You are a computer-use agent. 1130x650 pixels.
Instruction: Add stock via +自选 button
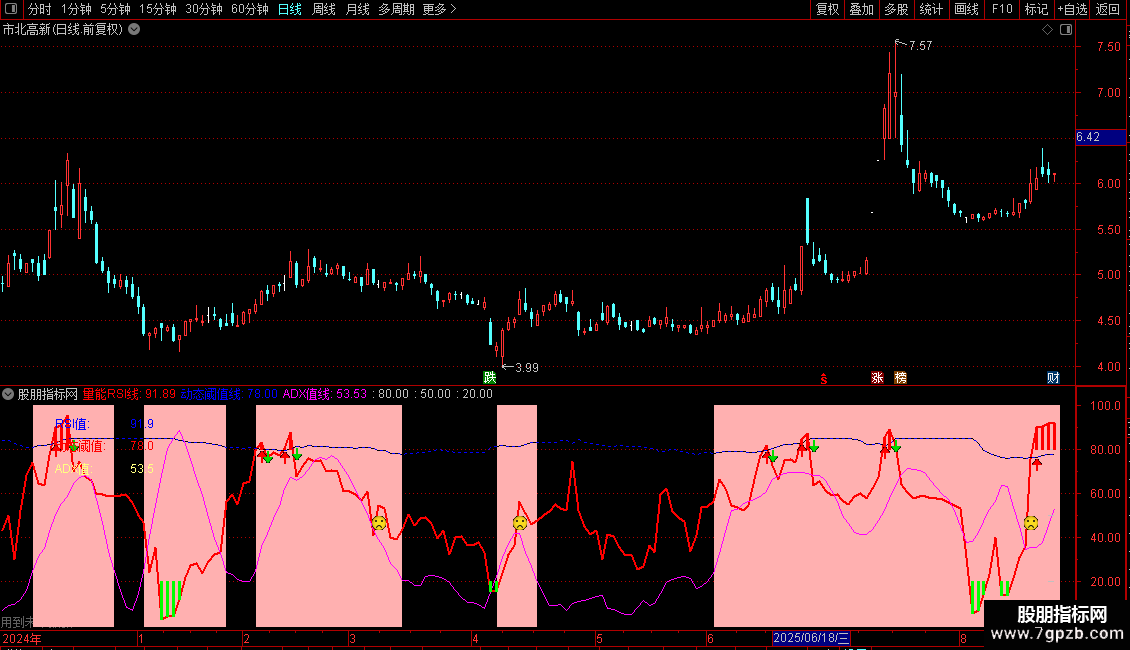click(1072, 9)
